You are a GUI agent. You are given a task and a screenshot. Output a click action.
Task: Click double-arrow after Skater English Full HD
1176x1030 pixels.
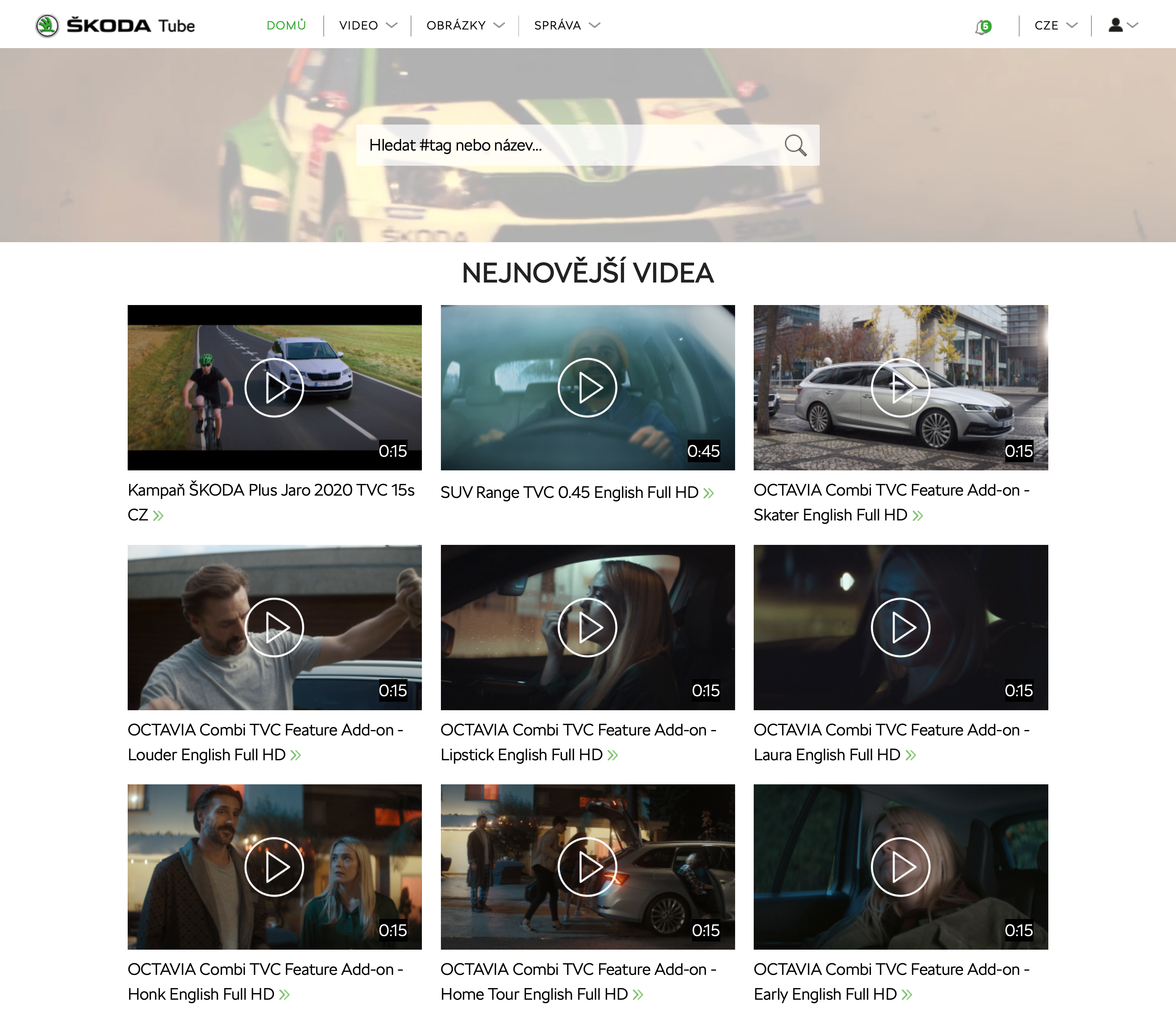pos(918,515)
